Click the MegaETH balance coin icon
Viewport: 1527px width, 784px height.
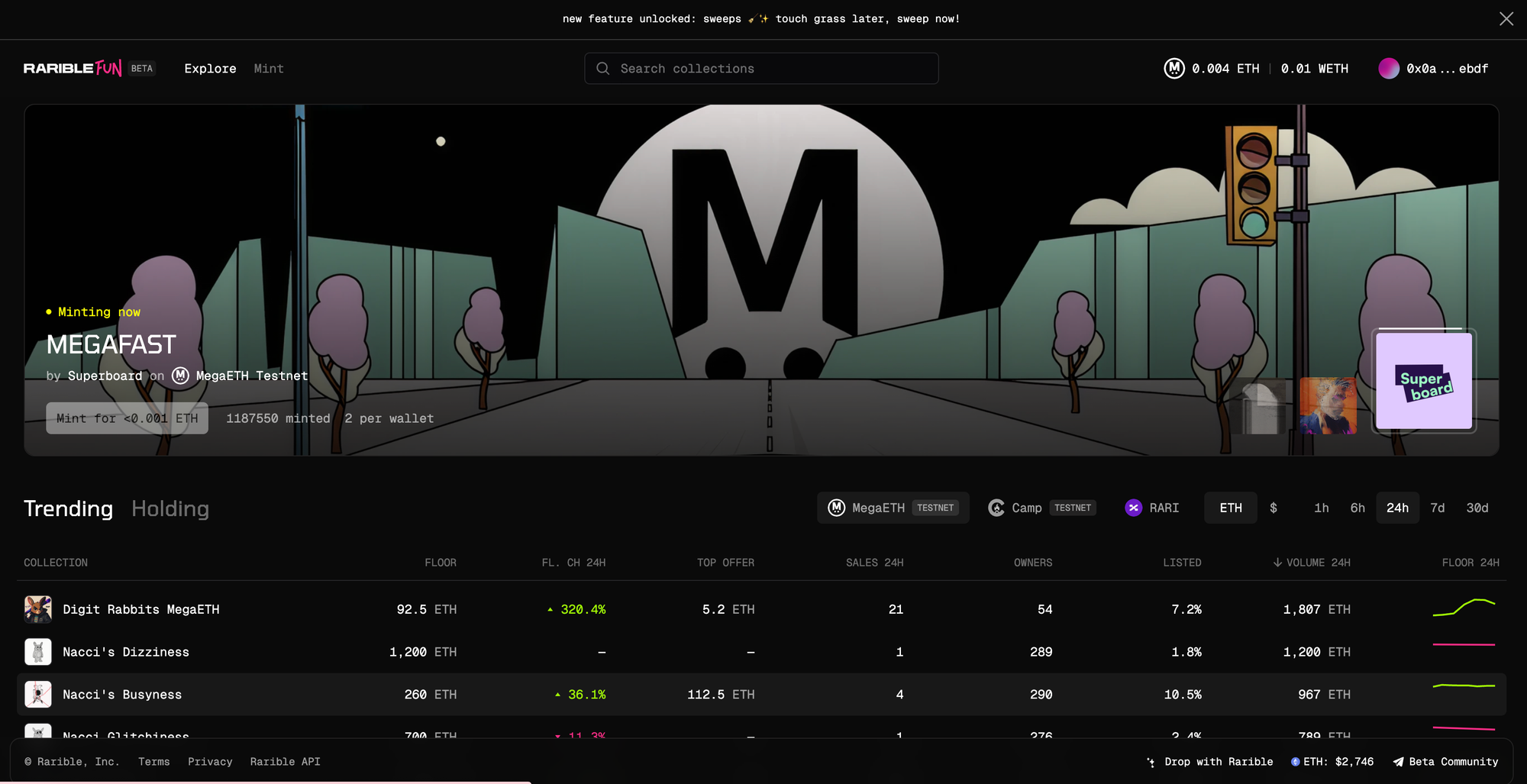(x=1173, y=69)
